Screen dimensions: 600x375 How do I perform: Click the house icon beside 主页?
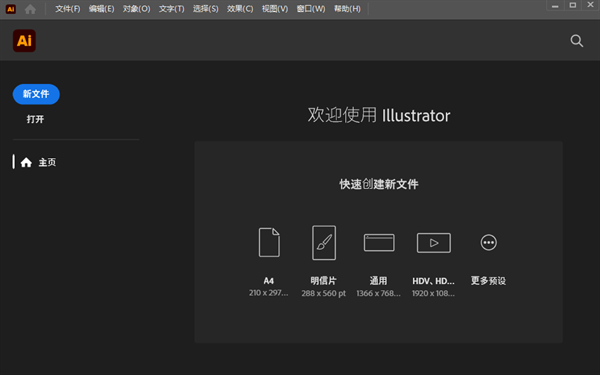click(26, 162)
